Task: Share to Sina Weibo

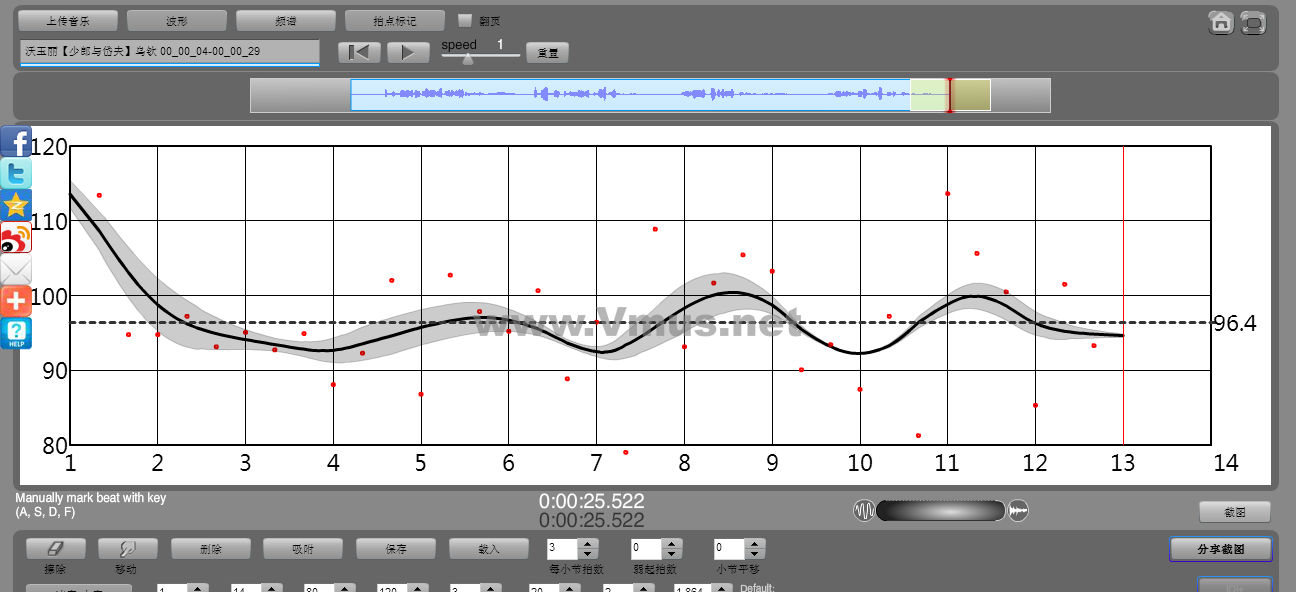Action: point(16,237)
